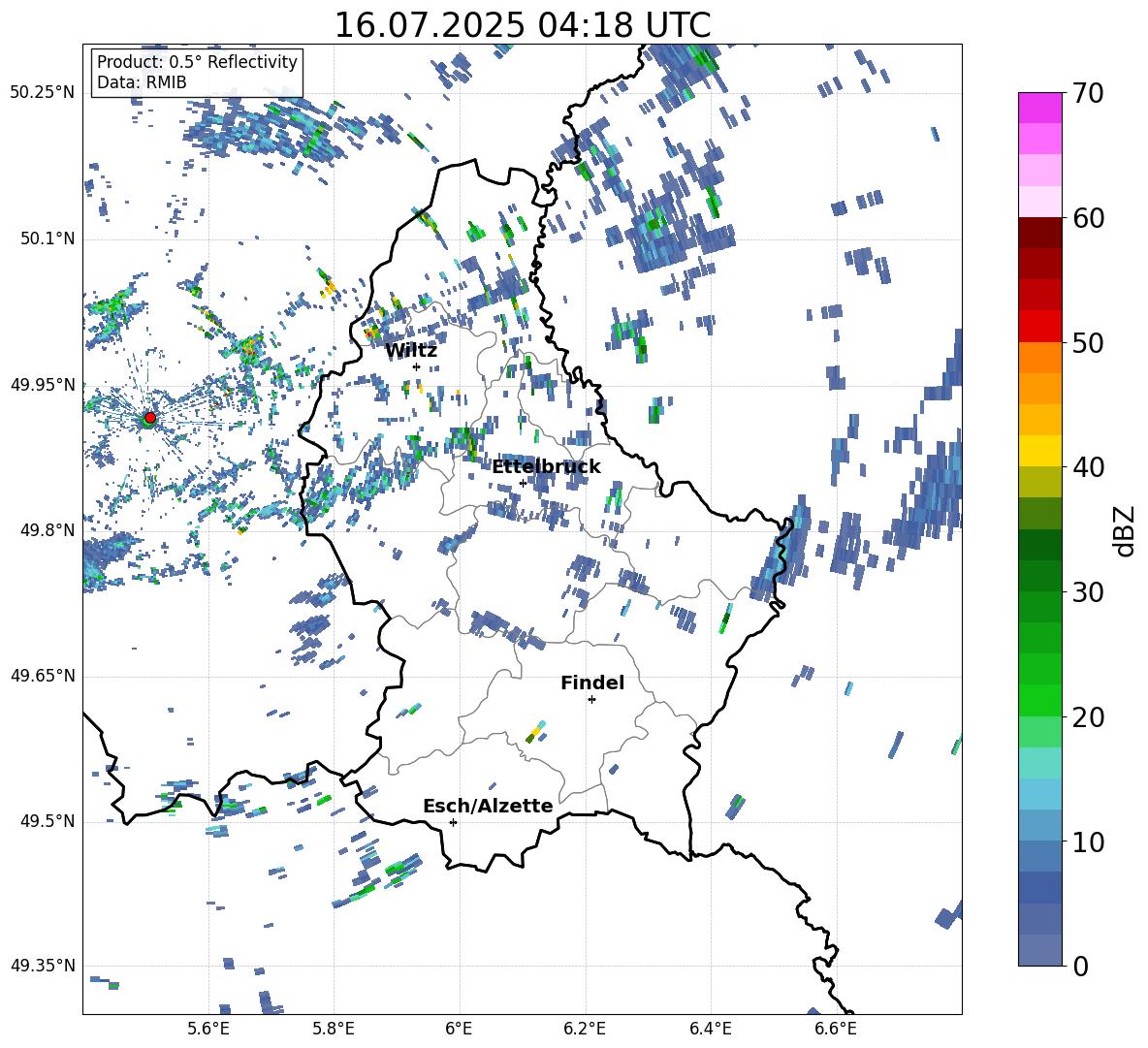Screen dimensions: 1148x1048
Task: Click the Wiltz station cross marker
Action: (x=416, y=366)
